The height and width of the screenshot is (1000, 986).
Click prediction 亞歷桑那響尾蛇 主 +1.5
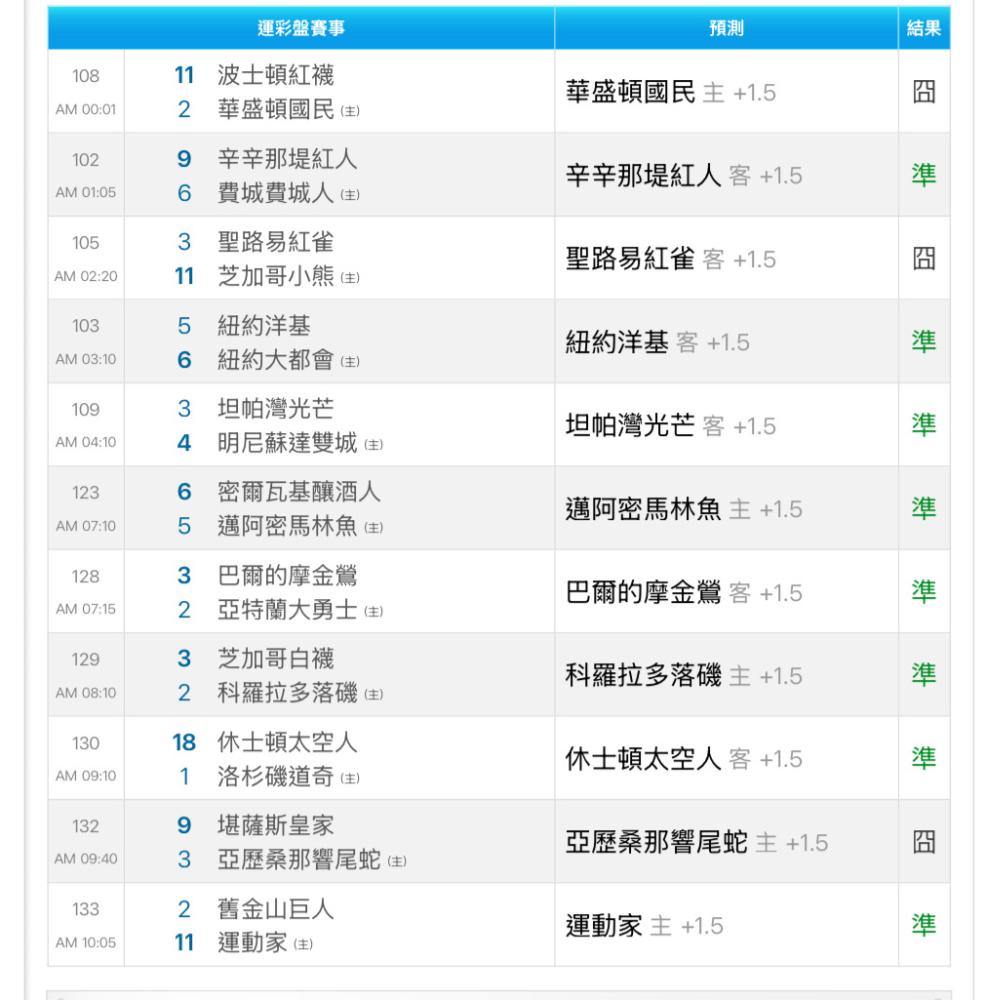pos(696,842)
